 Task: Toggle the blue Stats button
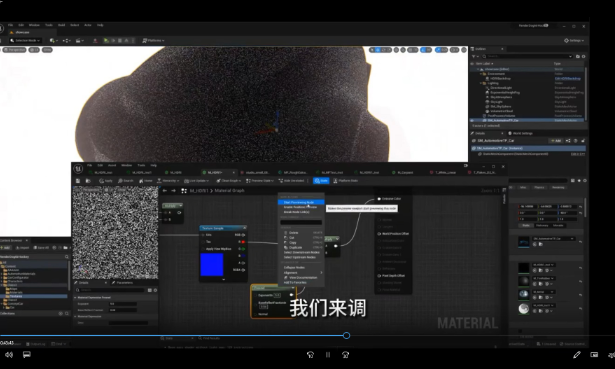[x=321, y=181]
